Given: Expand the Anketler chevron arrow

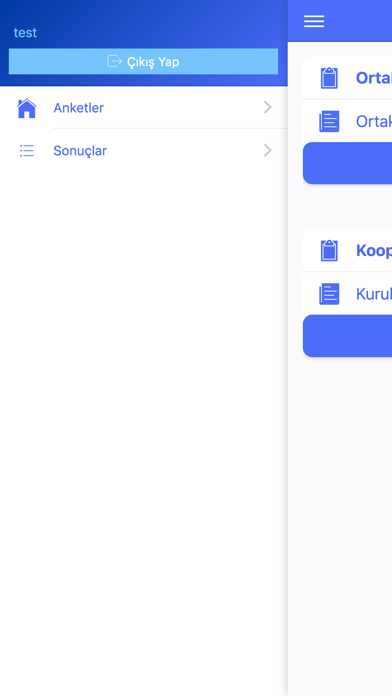Looking at the screenshot, I should pyautogui.click(x=267, y=107).
